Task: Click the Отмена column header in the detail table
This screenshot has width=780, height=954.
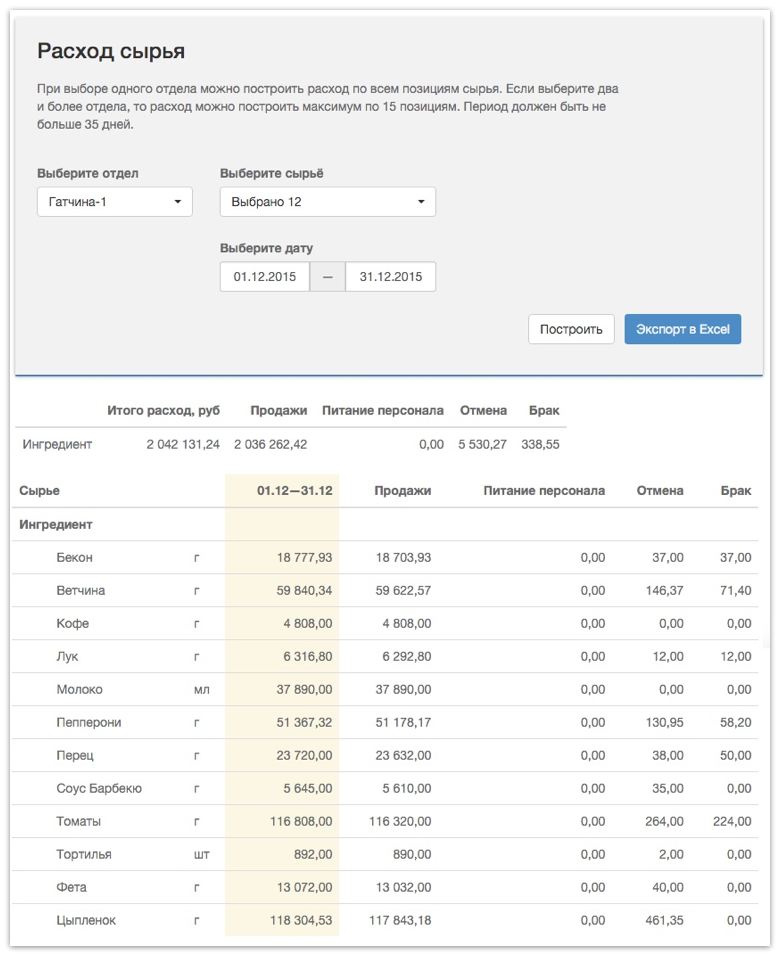Action: [660, 490]
